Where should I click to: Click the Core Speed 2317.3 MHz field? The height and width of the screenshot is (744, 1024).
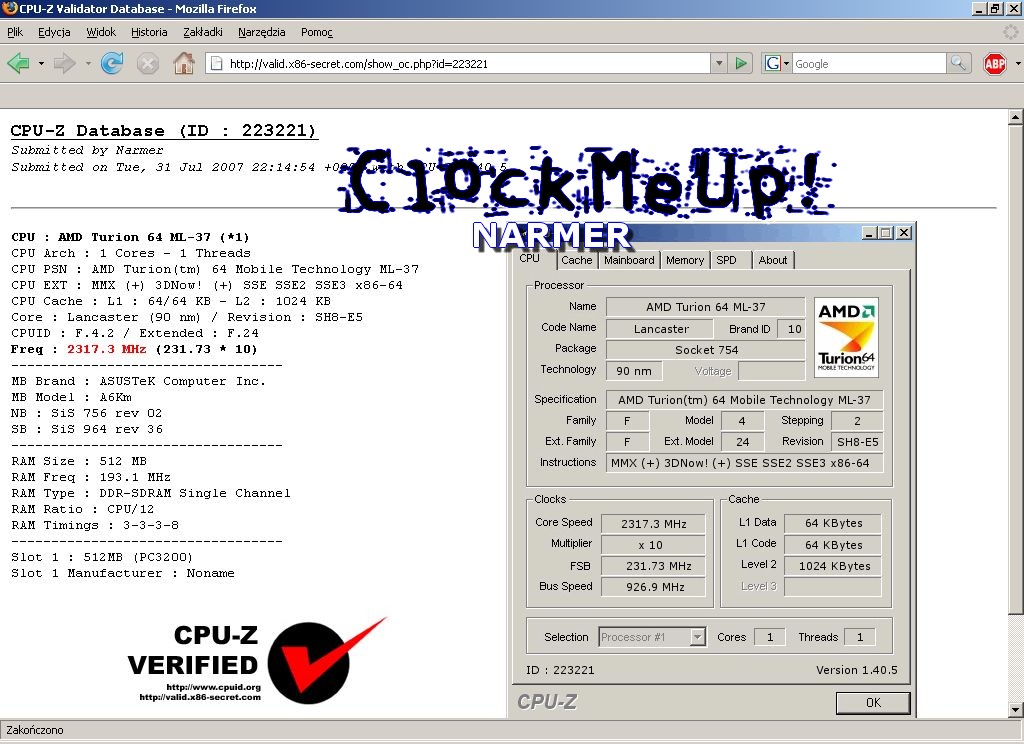coord(653,524)
